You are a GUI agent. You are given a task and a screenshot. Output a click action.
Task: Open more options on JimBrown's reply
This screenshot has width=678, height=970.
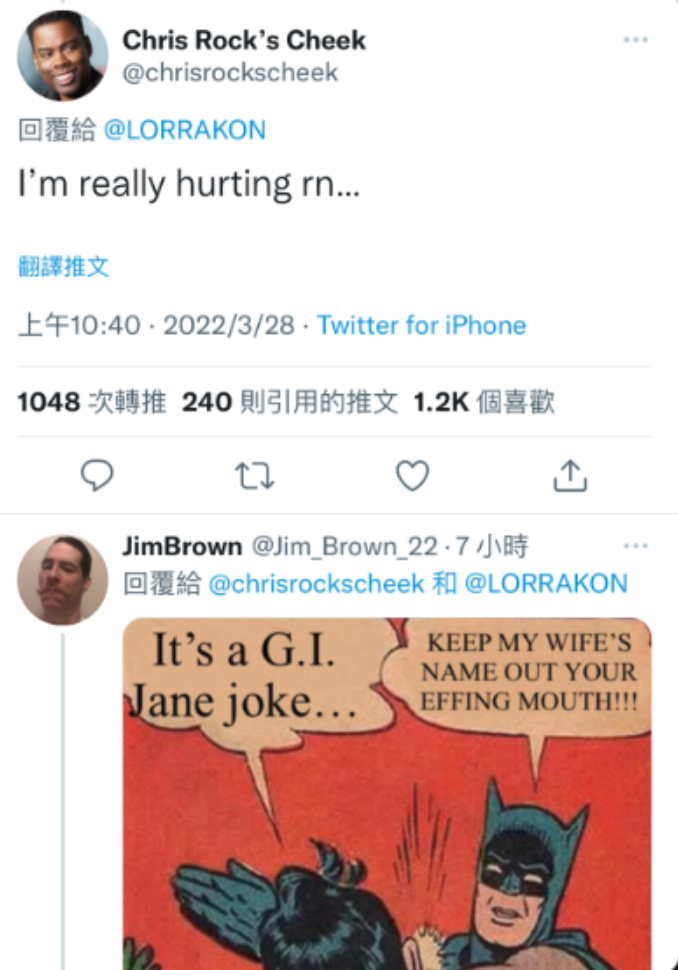[x=636, y=546]
